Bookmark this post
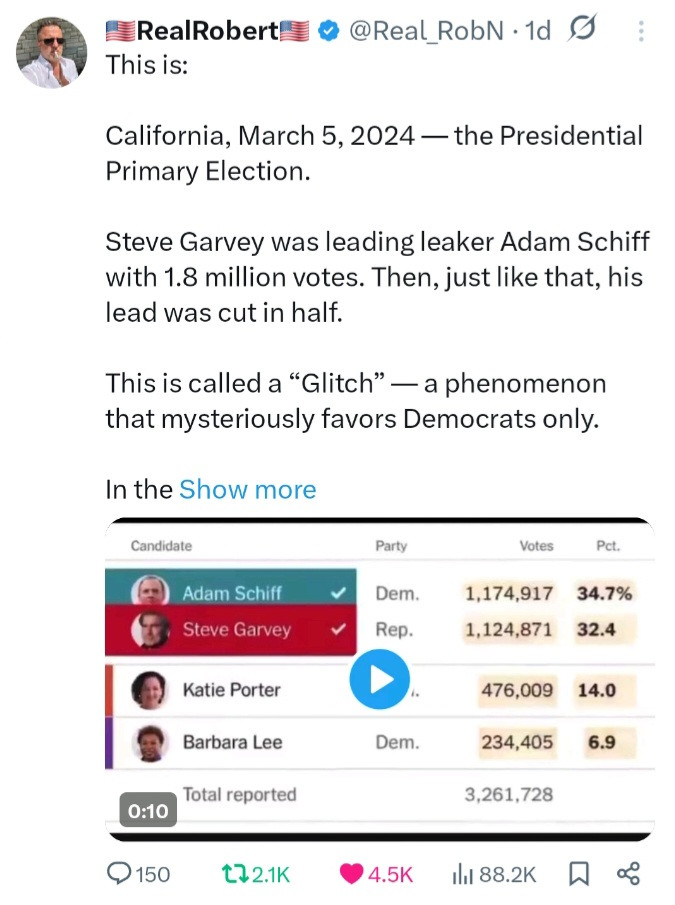Viewport: 675px width, 905px height. [x=578, y=873]
